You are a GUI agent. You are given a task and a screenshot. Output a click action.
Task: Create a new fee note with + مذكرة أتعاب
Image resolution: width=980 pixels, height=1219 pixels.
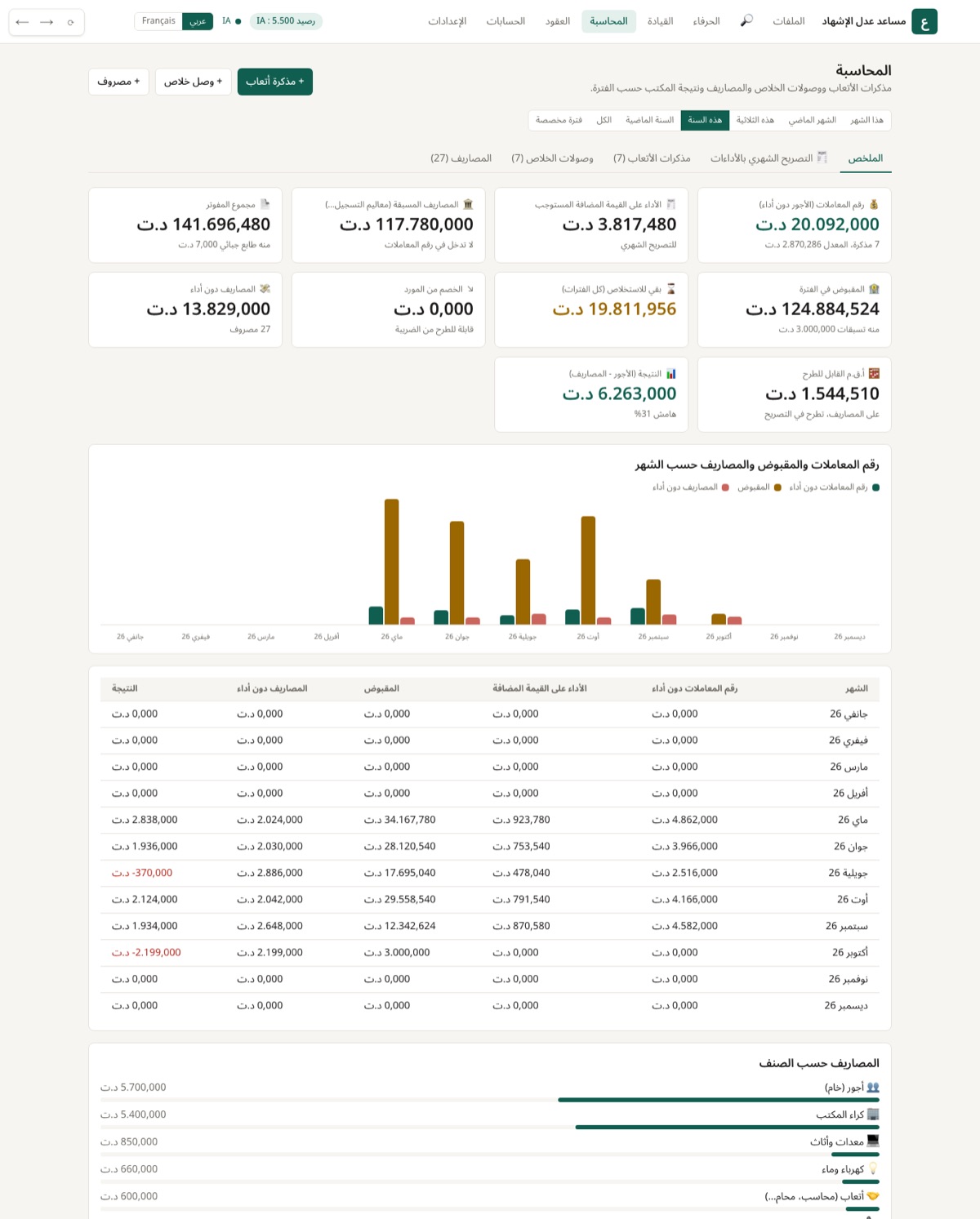click(275, 82)
